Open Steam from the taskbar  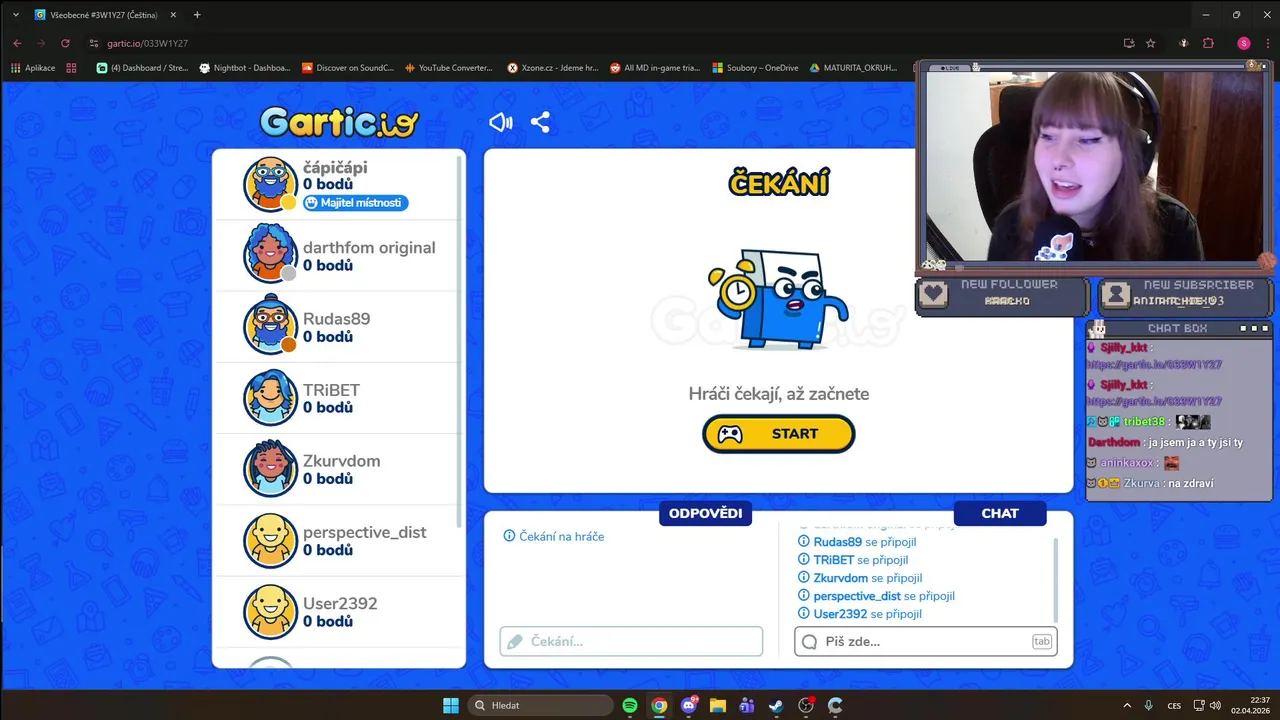(x=776, y=705)
